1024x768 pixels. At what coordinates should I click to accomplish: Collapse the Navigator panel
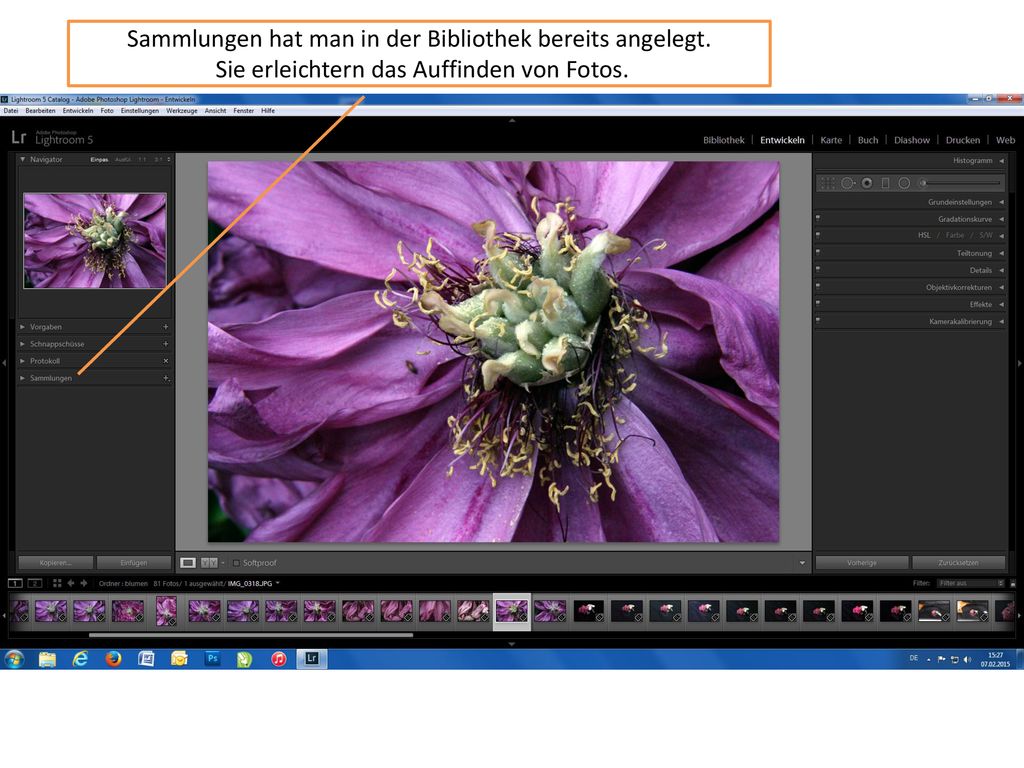click(22, 159)
